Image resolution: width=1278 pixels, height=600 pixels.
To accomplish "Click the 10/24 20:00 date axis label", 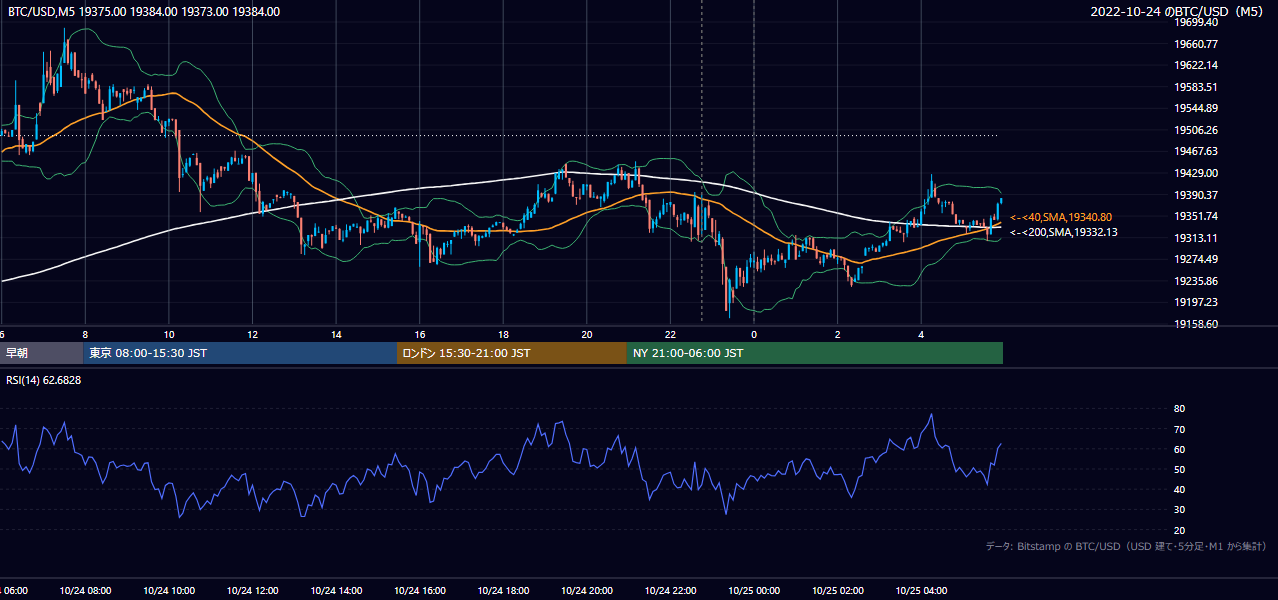I will click(587, 591).
